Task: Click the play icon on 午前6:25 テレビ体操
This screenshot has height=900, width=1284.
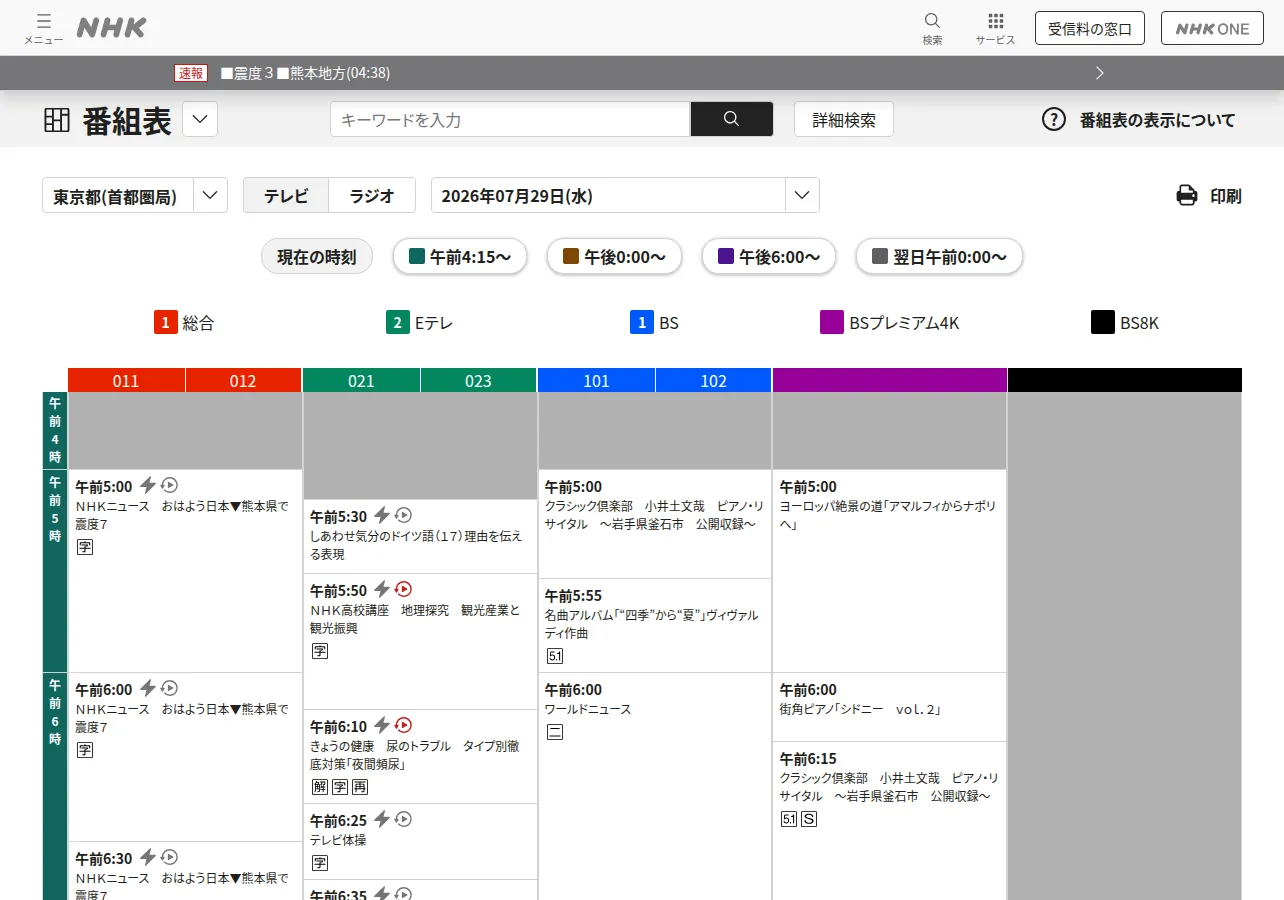Action: pos(404,819)
